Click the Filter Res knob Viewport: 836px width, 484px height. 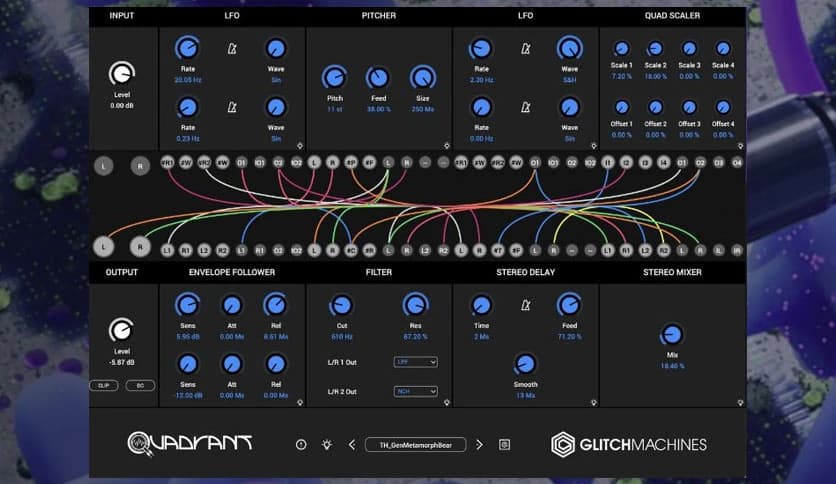(415, 305)
